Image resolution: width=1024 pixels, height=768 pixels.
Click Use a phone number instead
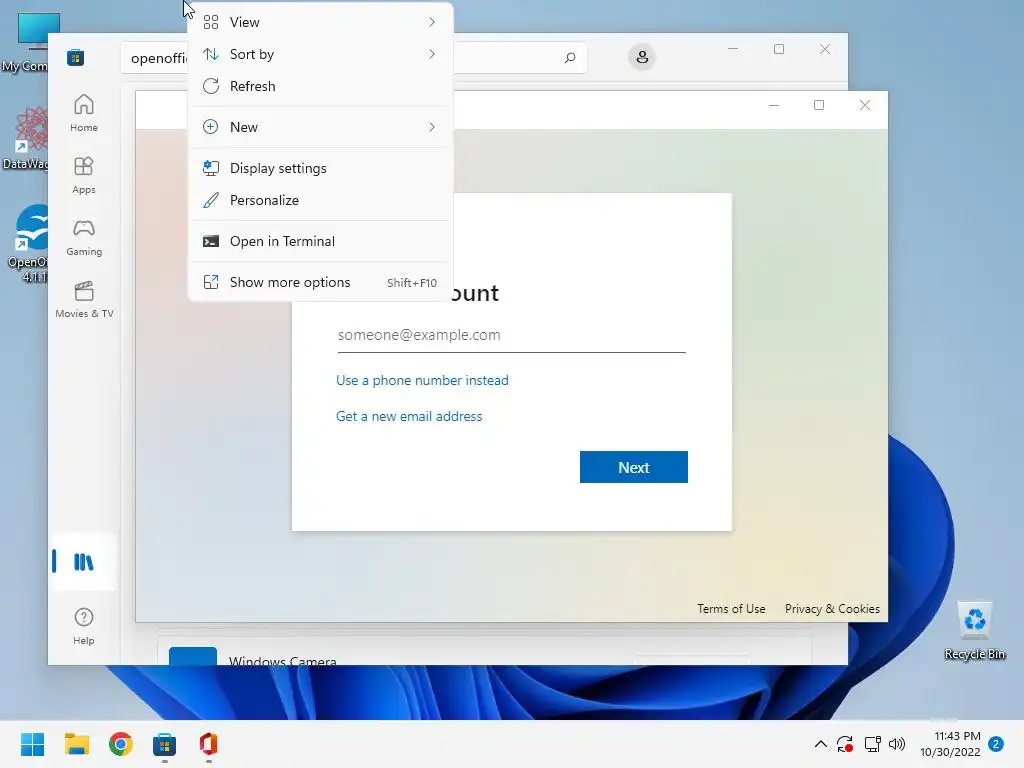tap(422, 380)
